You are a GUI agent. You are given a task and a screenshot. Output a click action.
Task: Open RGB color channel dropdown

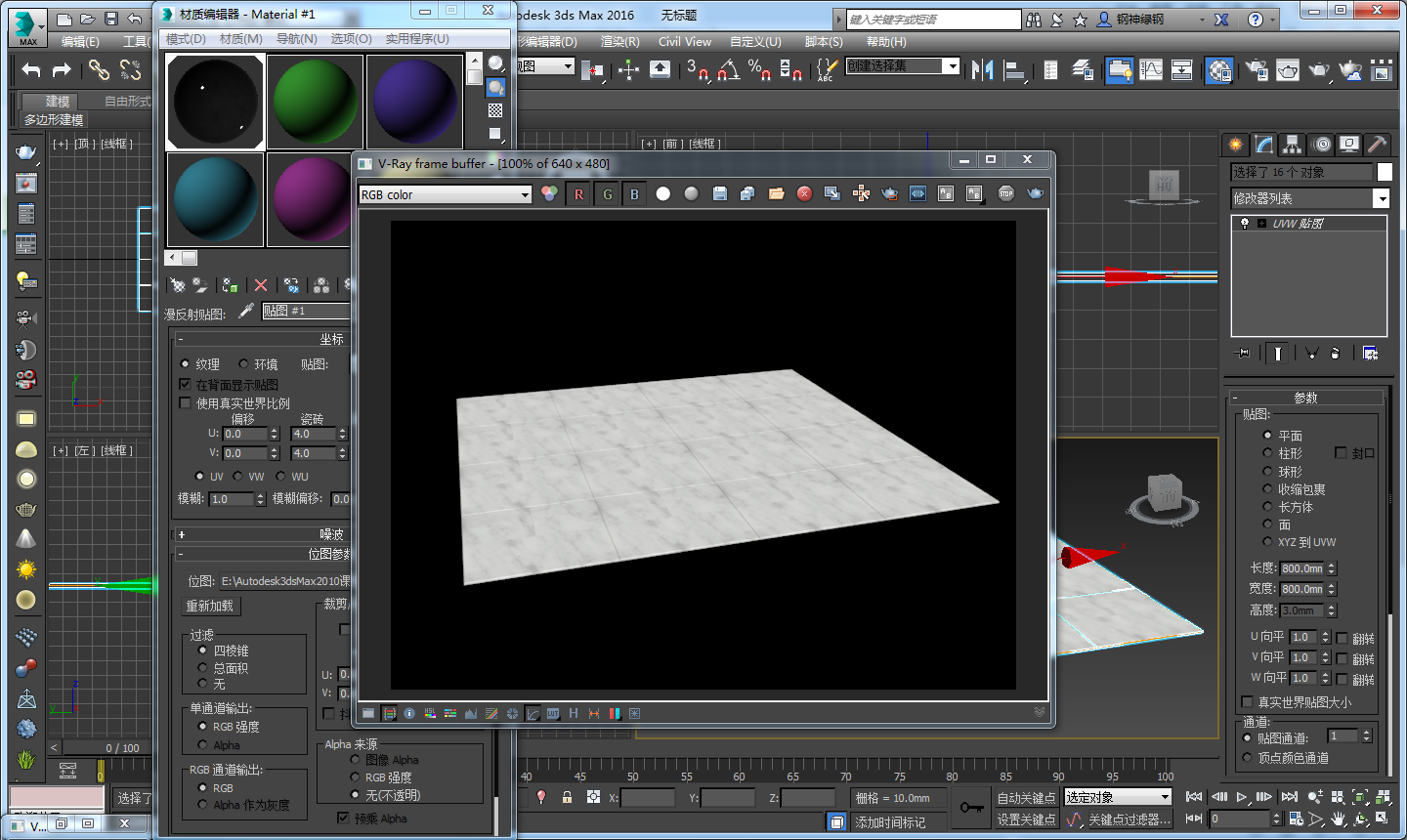point(446,194)
